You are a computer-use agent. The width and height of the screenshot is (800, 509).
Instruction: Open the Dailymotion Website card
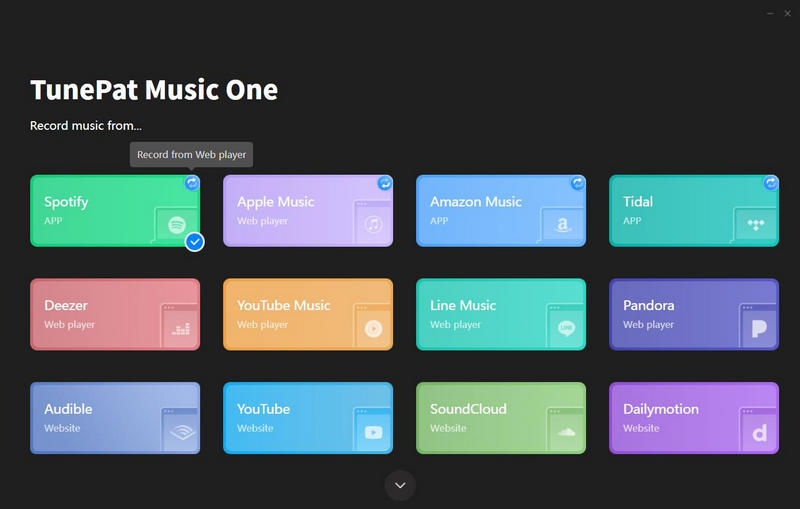(x=694, y=418)
